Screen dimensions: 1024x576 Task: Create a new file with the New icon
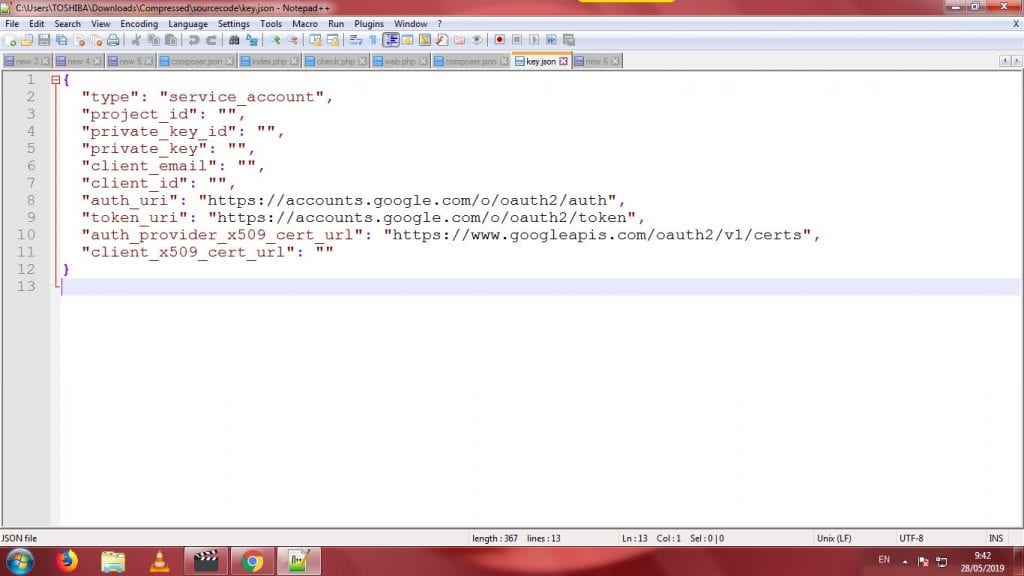10,40
